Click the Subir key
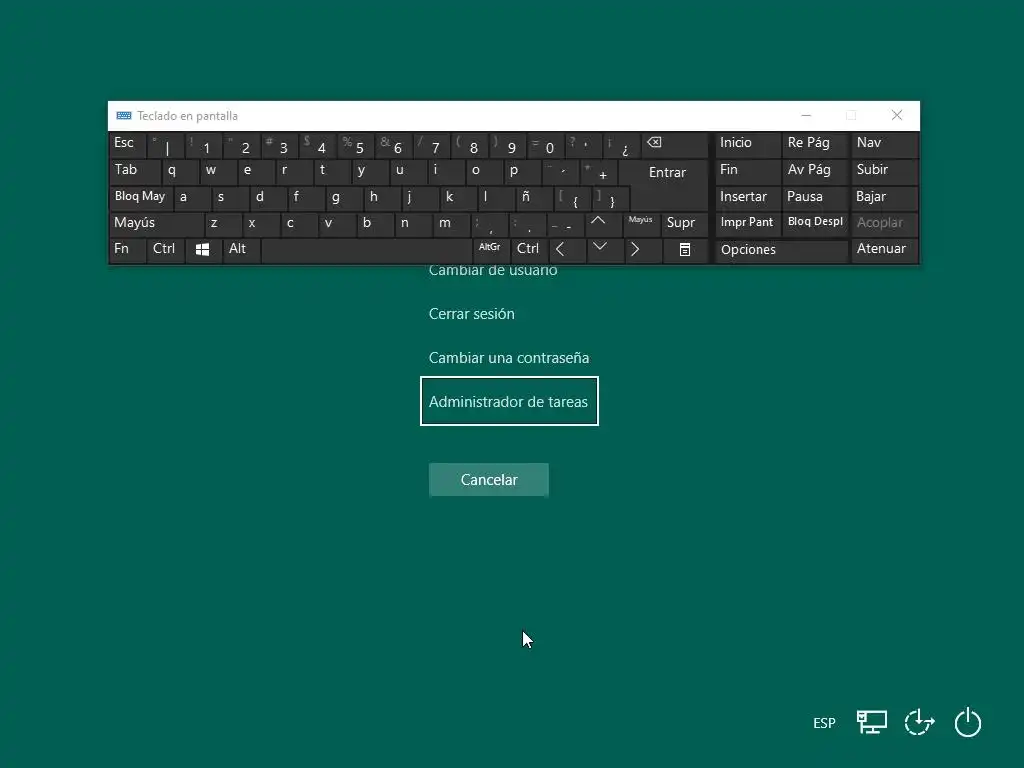This screenshot has width=1024, height=768. (x=884, y=172)
